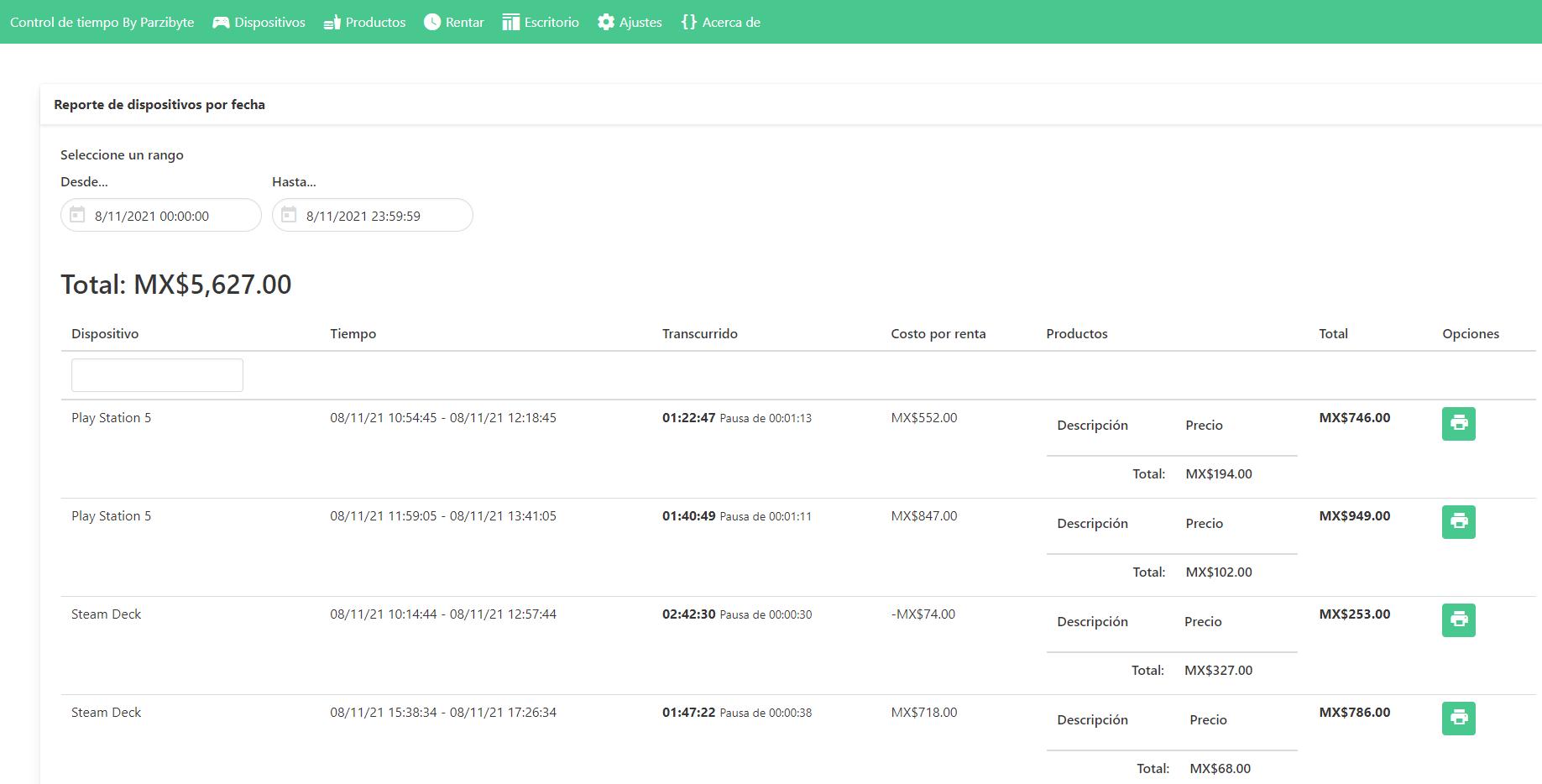
Task: Click the Ajustes gear icon
Action: click(606, 23)
